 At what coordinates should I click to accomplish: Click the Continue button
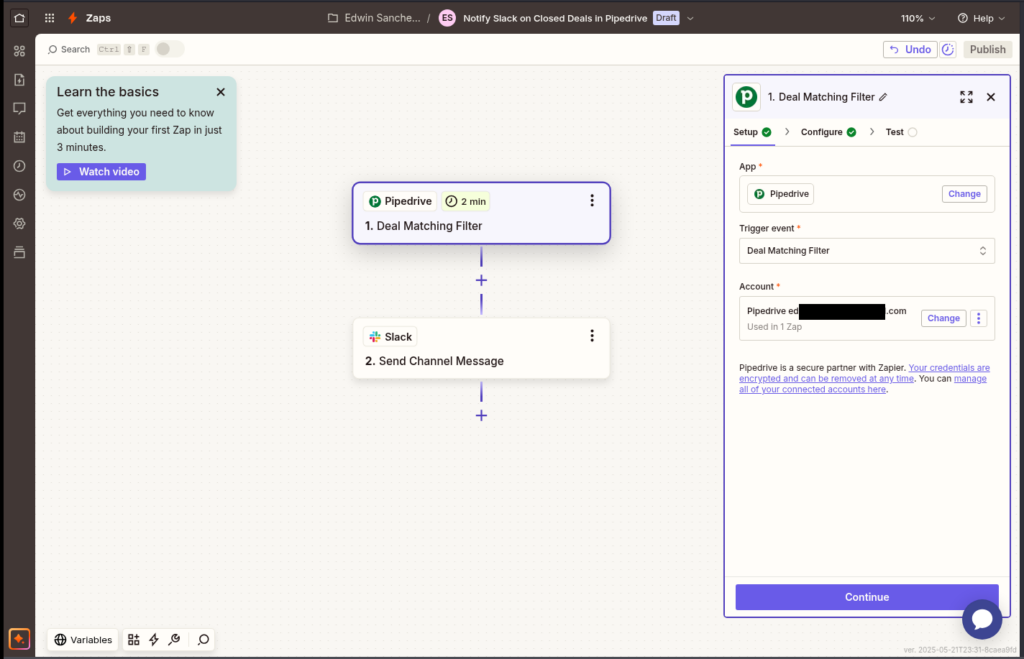pyautogui.click(x=867, y=597)
